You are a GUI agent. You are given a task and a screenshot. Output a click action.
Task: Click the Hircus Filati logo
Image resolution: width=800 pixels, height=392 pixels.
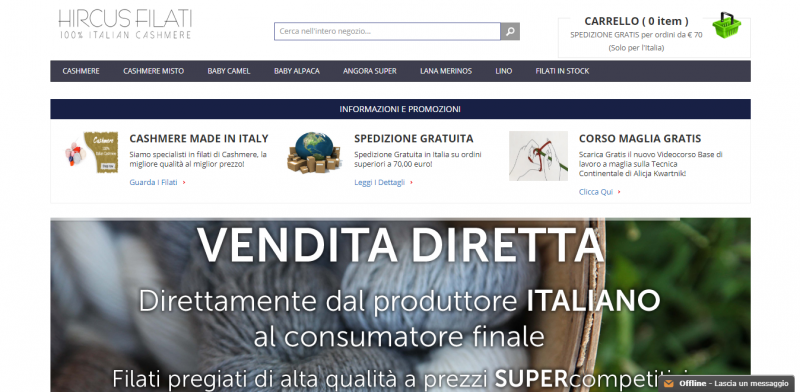click(125, 24)
